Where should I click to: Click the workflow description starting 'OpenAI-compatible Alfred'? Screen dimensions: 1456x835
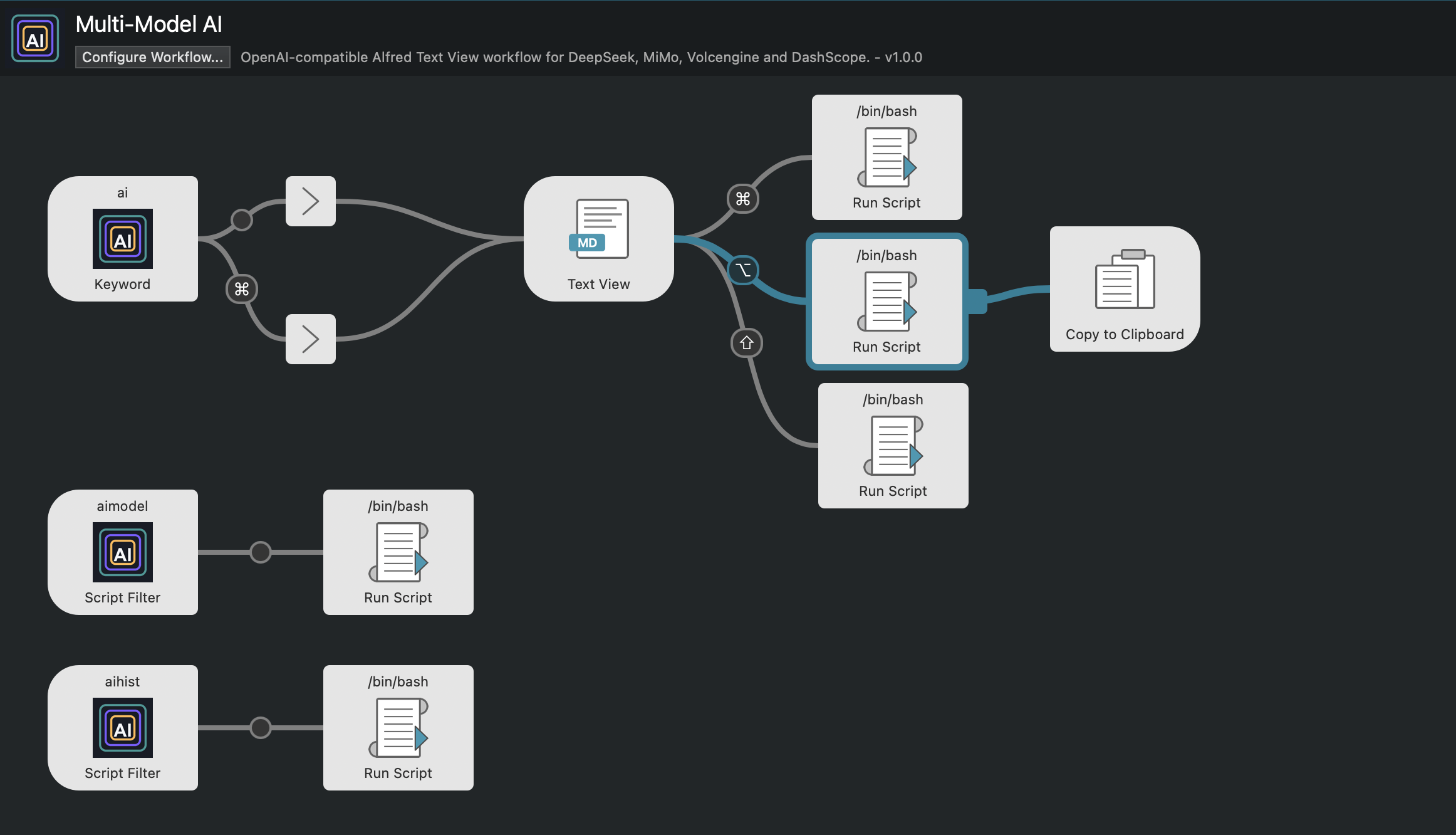[581, 57]
